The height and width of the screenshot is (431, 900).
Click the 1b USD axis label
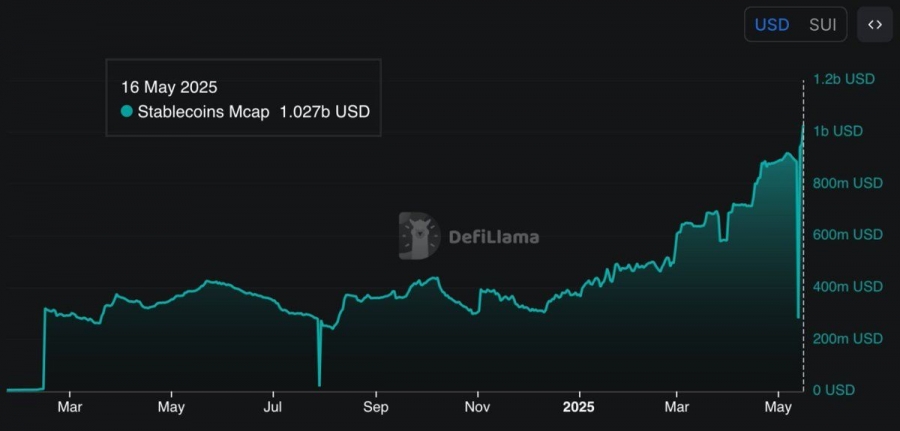pos(838,131)
